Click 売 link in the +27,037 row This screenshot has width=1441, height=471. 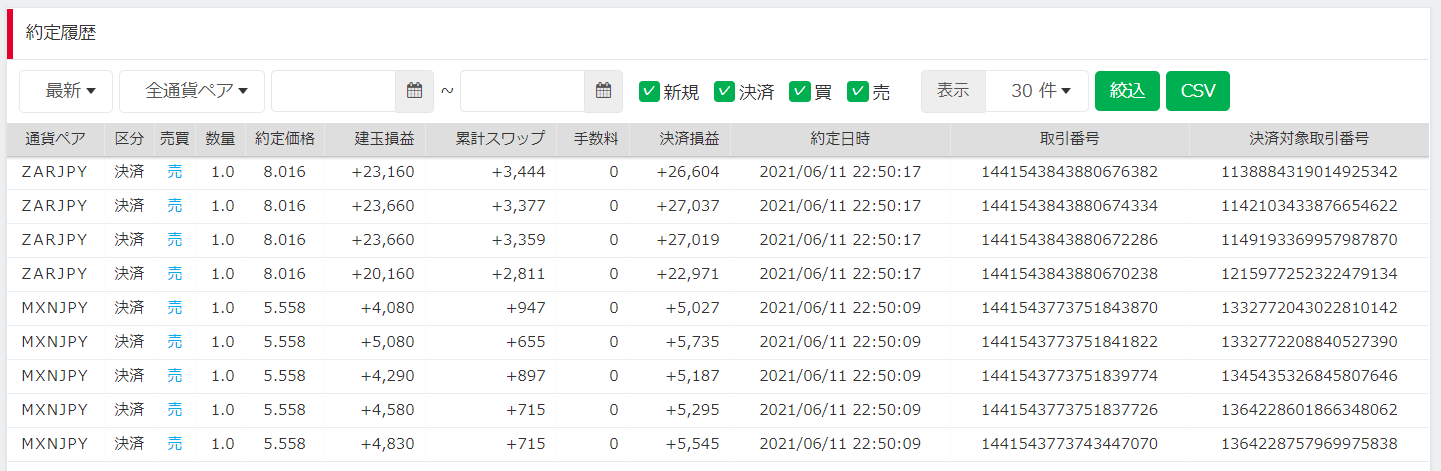[175, 206]
